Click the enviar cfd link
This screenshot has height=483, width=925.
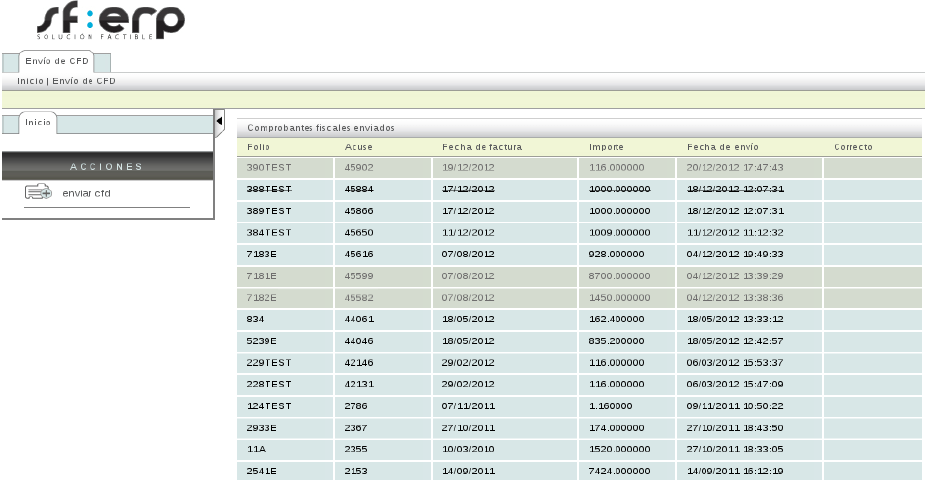(86, 194)
